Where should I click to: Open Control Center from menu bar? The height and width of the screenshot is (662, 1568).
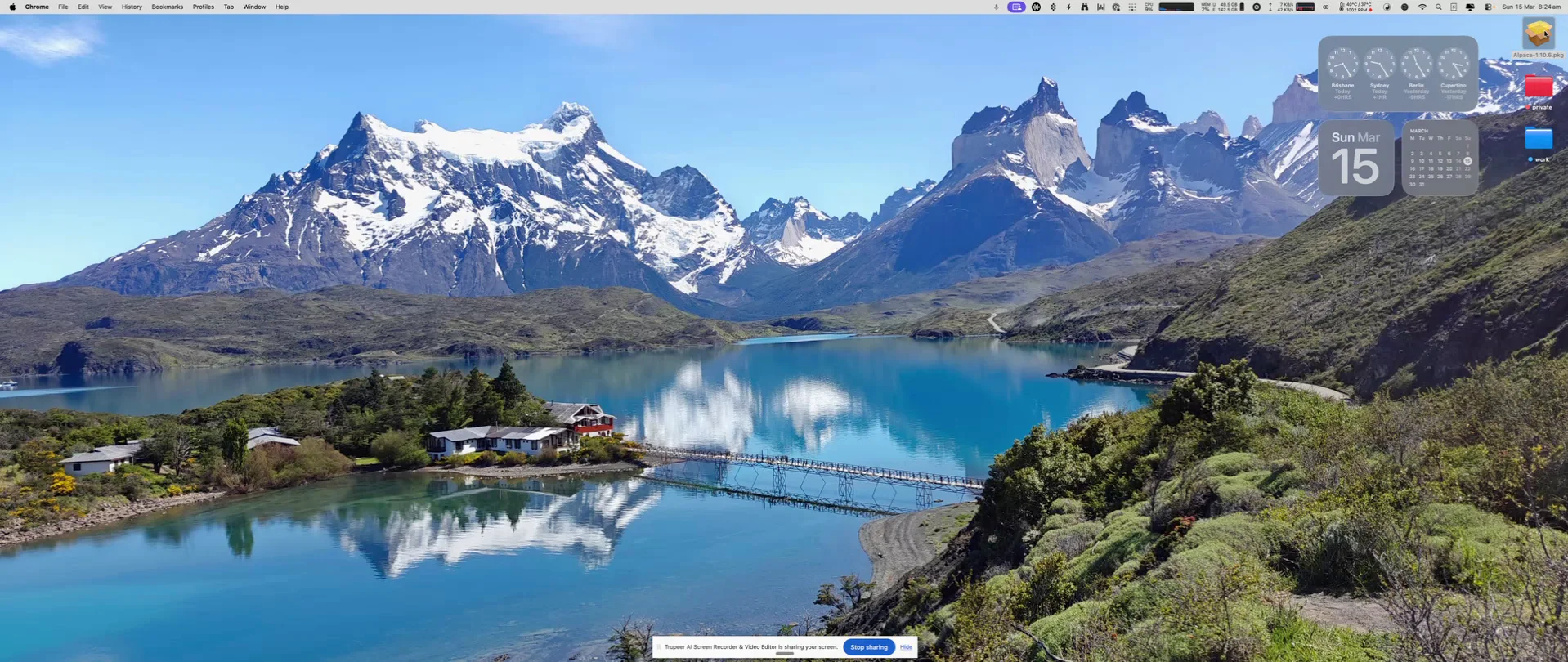[x=1488, y=7]
